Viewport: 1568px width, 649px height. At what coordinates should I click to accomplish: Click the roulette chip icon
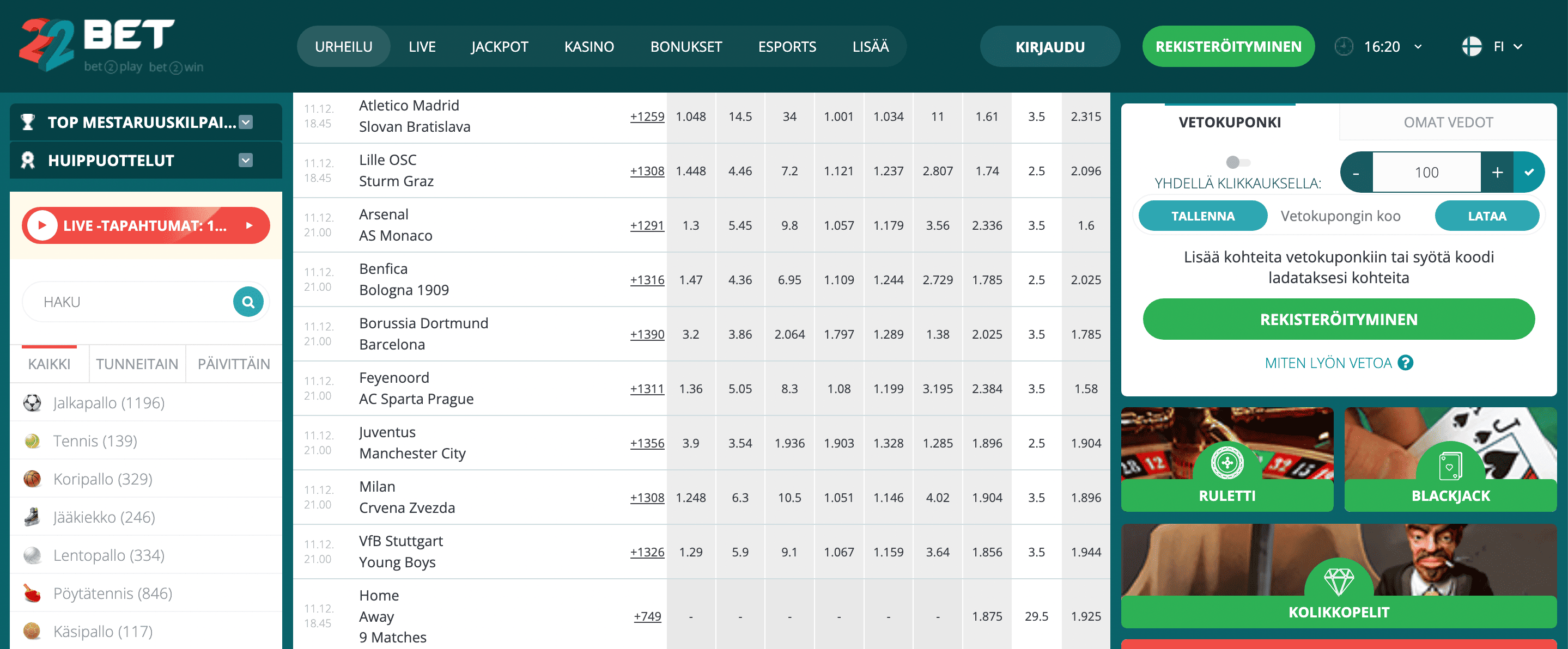pos(1227,463)
